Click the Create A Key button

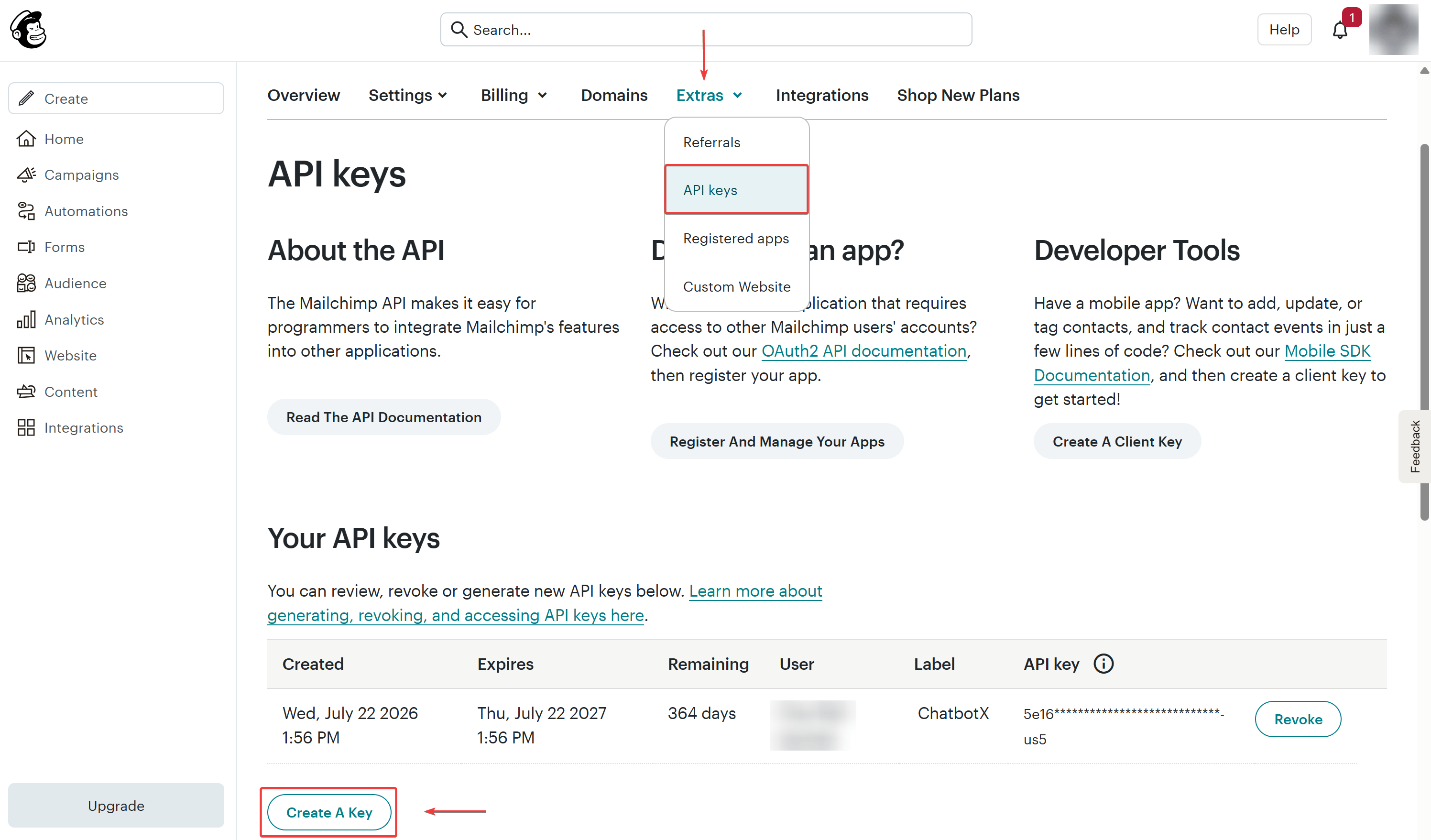(x=329, y=812)
